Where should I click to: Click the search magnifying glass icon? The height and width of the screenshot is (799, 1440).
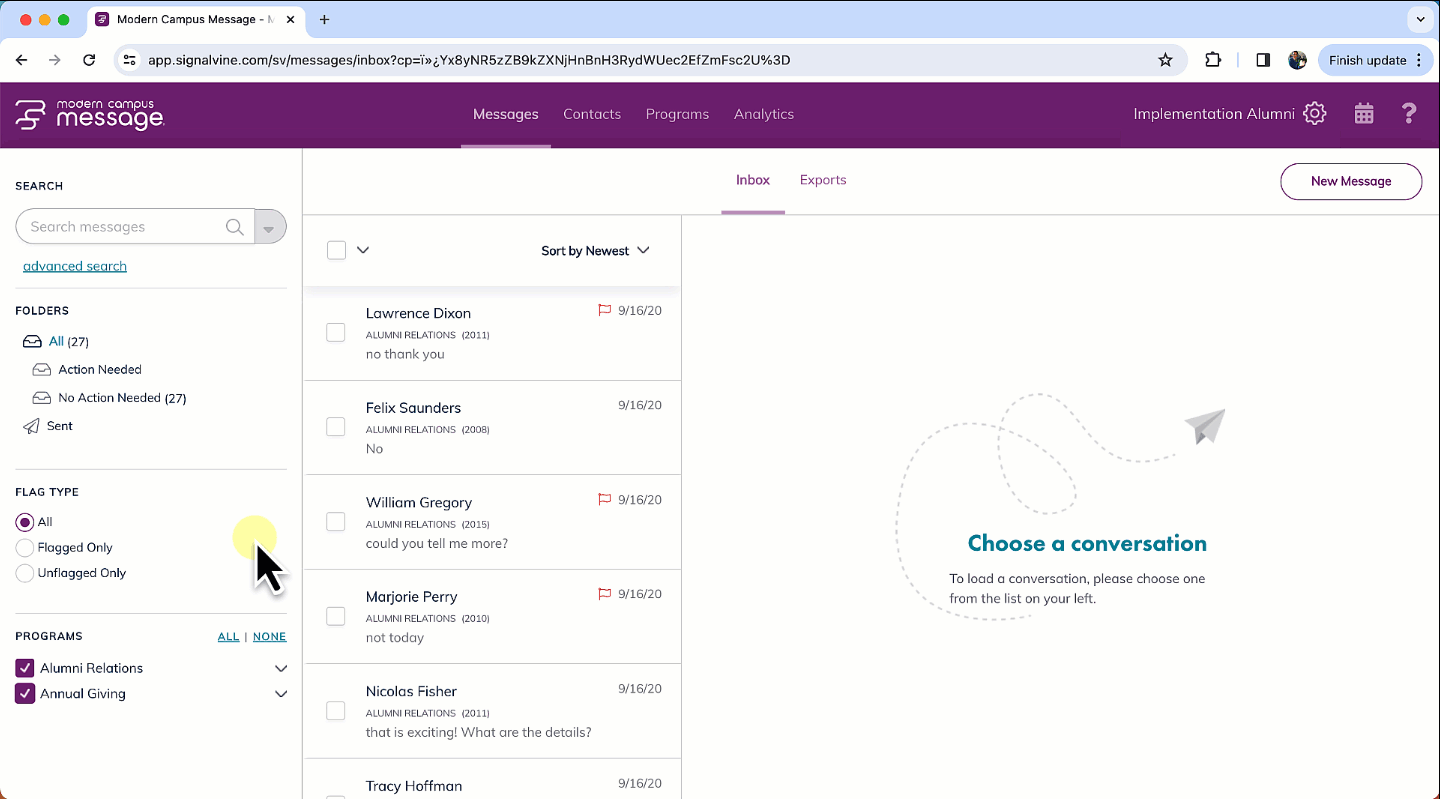point(233,226)
